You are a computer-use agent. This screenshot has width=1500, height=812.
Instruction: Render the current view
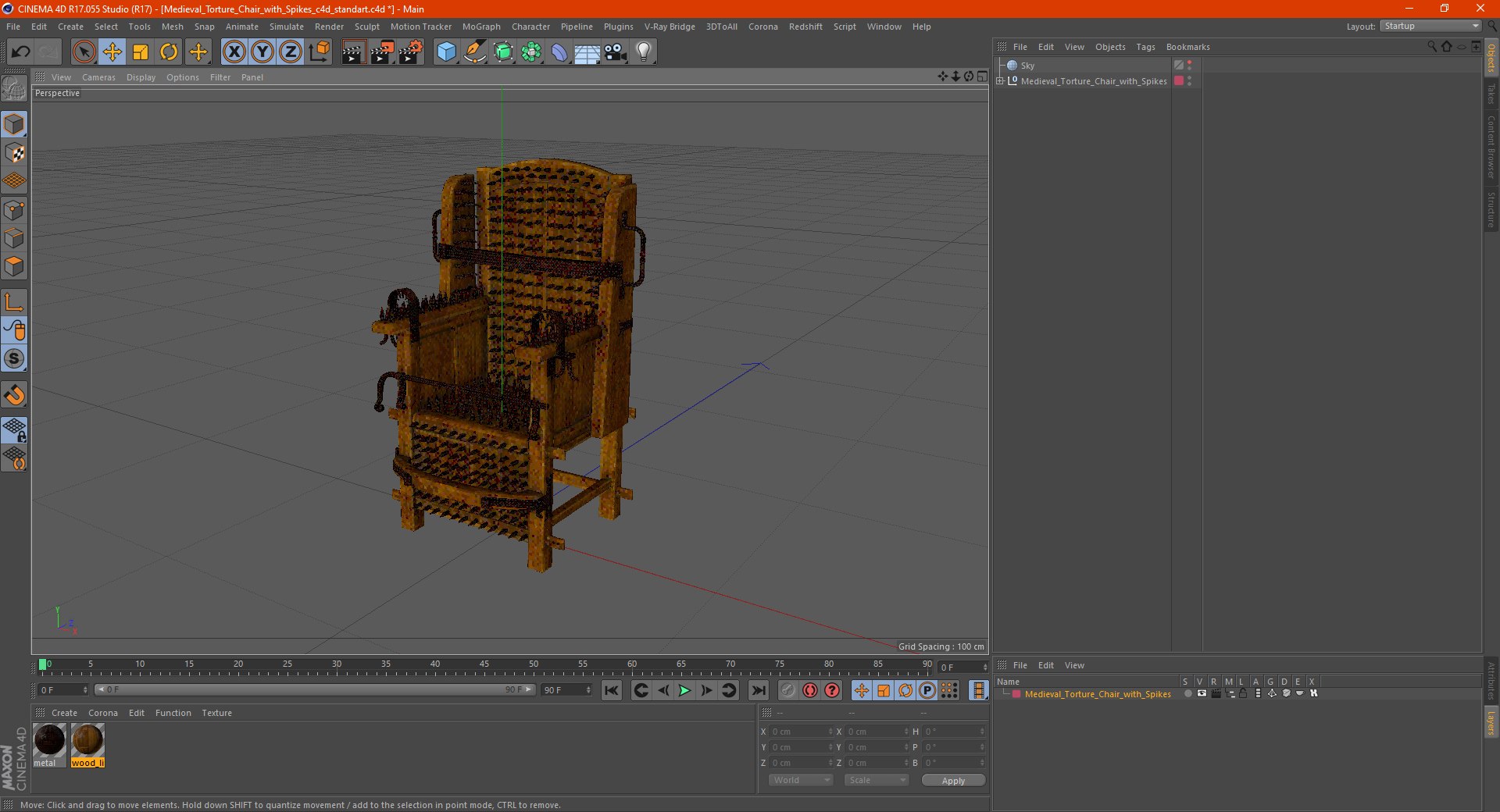(353, 52)
